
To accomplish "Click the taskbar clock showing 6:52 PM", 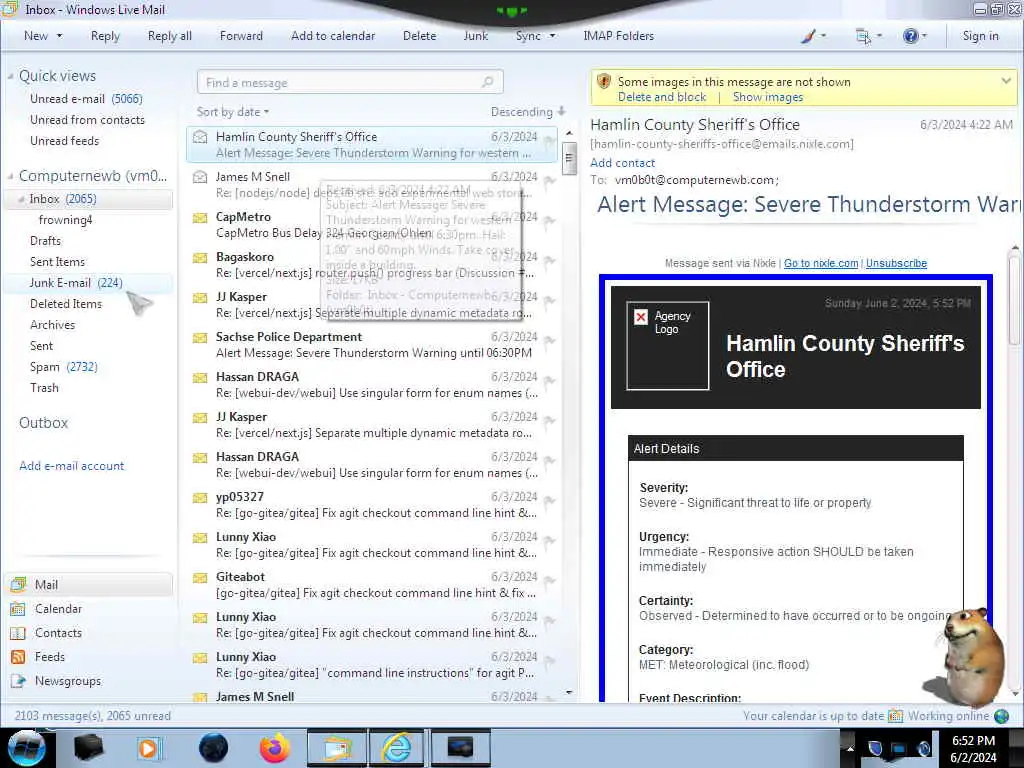I will (973, 748).
